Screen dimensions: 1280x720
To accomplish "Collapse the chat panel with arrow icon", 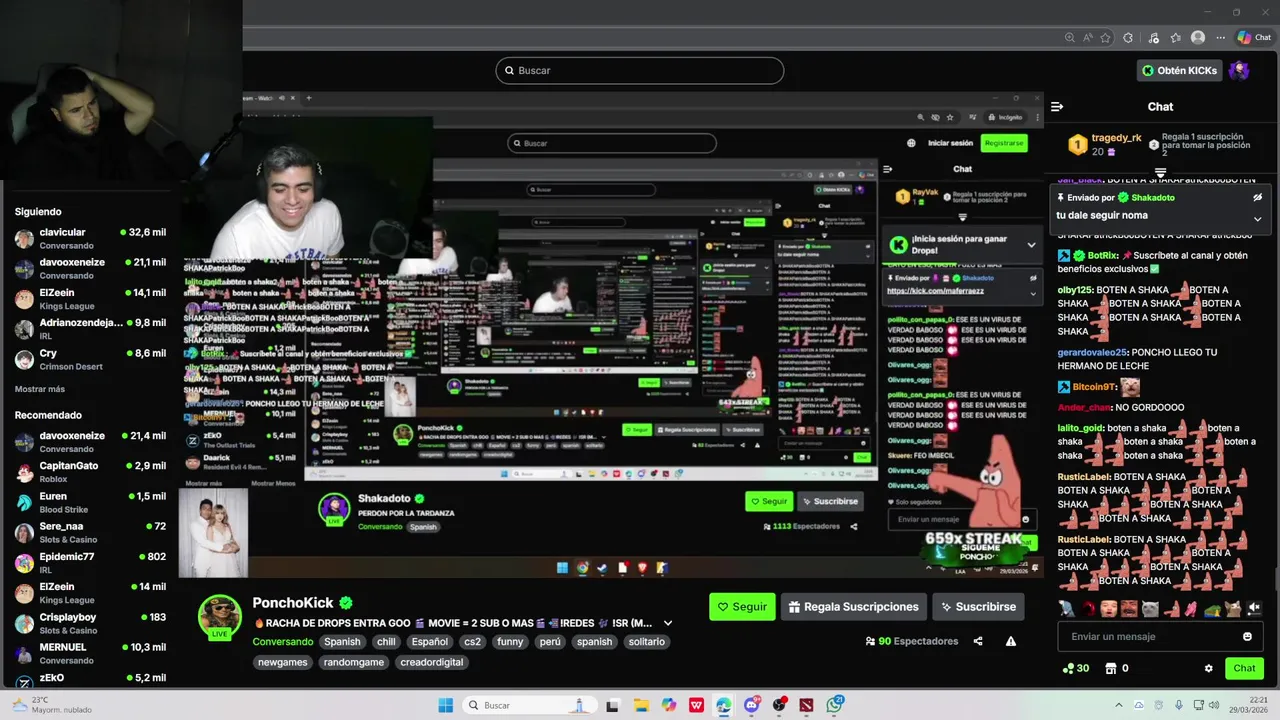I will pyautogui.click(x=1057, y=106).
